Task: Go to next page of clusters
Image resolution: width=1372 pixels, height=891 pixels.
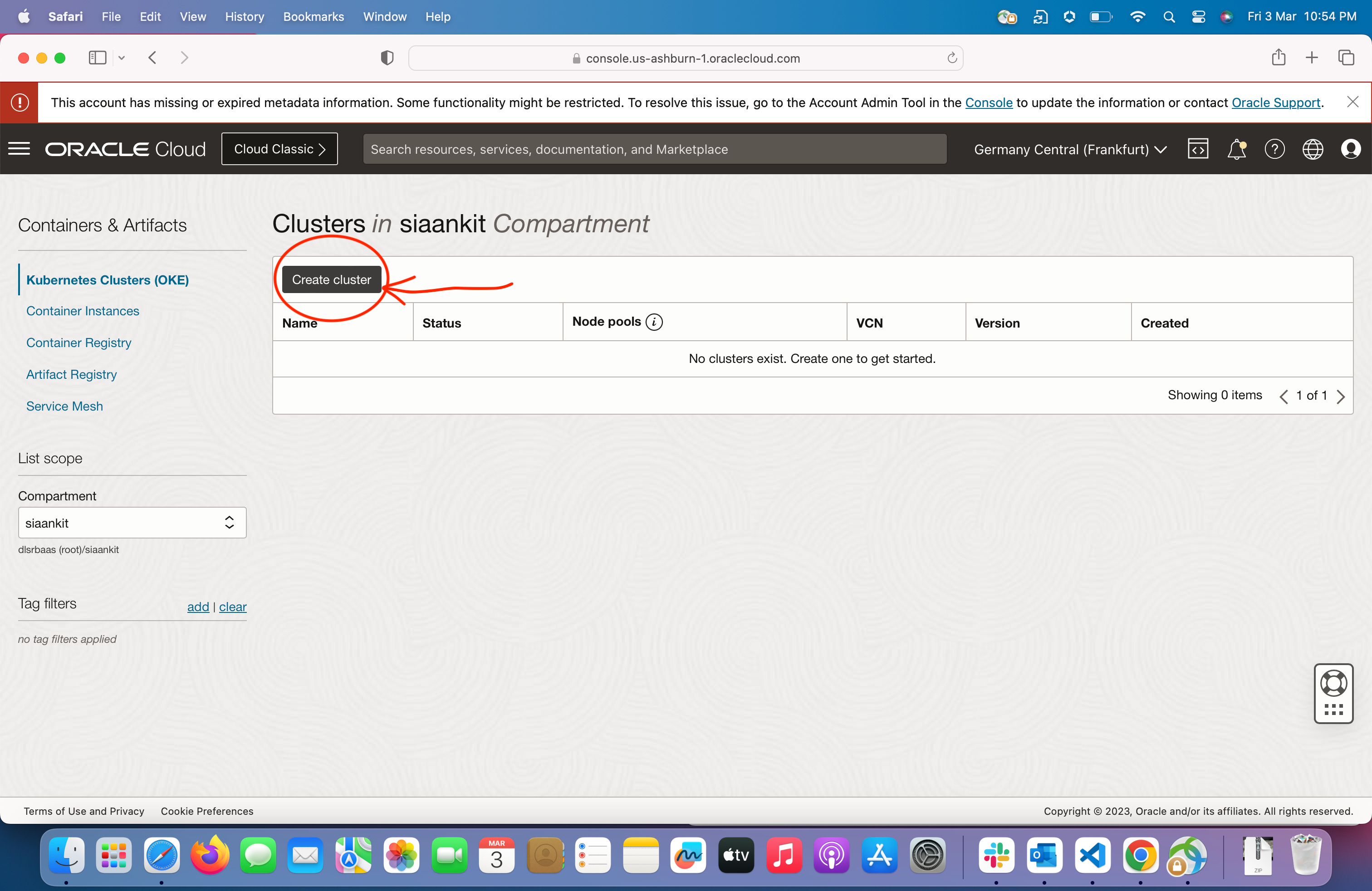Action: click(x=1341, y=396)
